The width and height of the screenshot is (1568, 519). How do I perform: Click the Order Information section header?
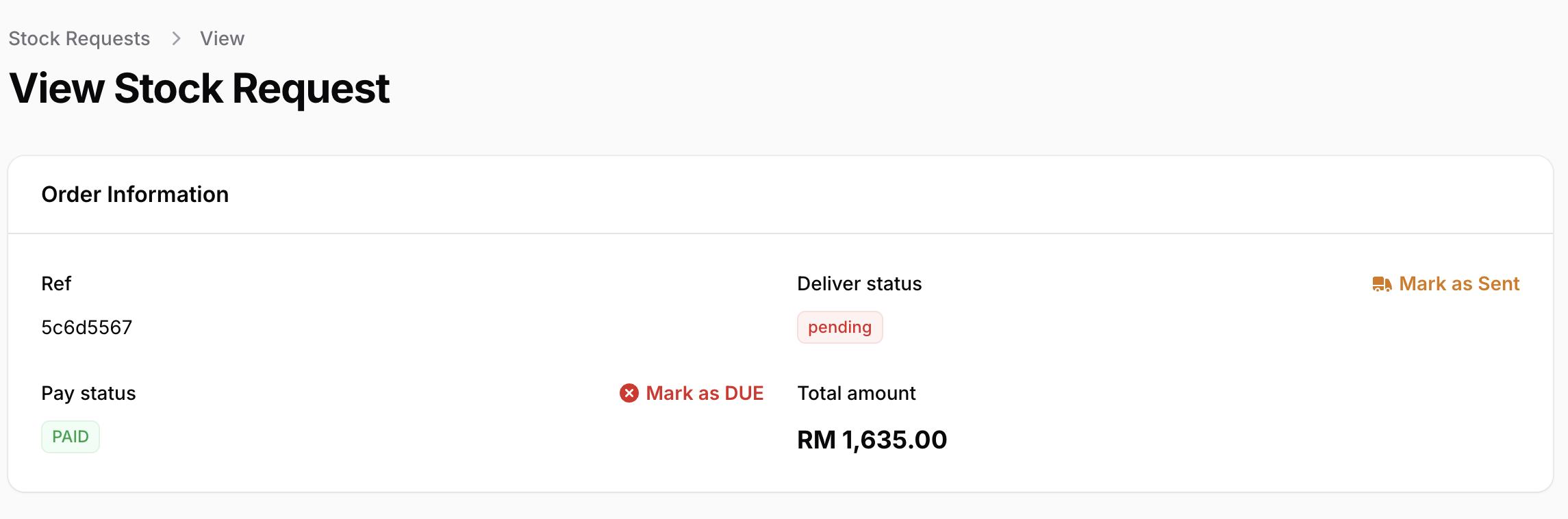coord(135,194)
